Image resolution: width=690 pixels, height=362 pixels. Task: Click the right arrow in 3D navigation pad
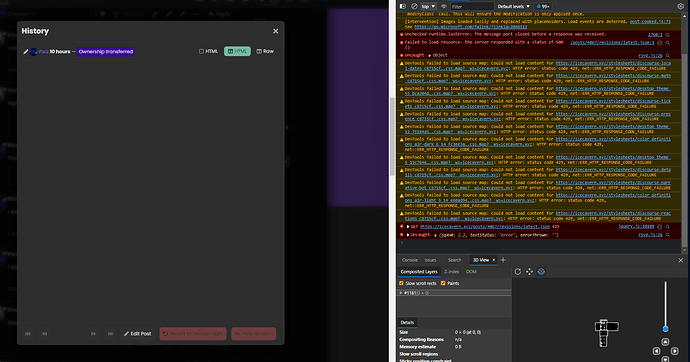[x=675, y=351]
